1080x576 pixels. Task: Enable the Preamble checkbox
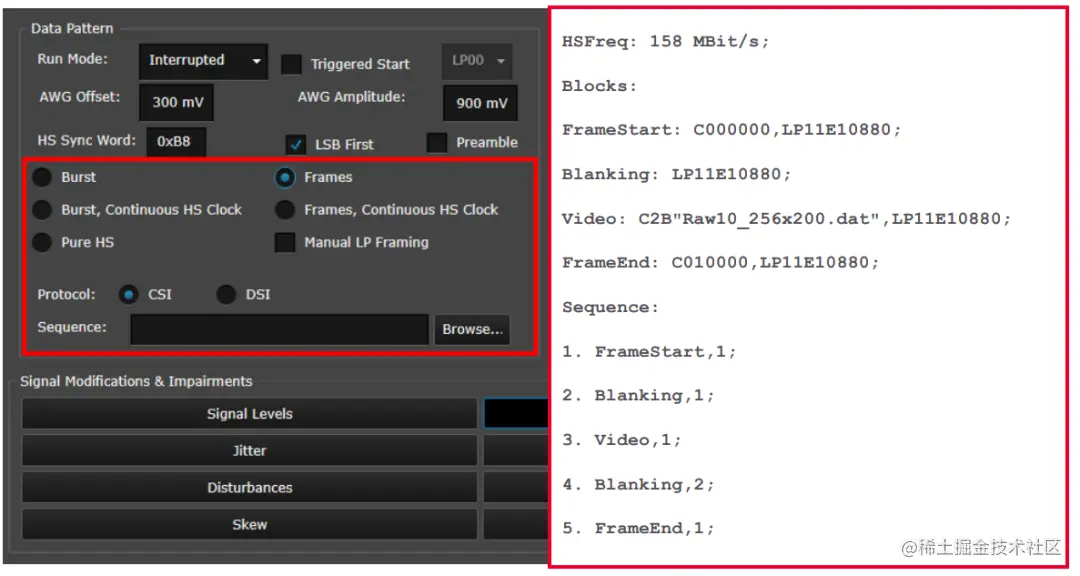437,143
